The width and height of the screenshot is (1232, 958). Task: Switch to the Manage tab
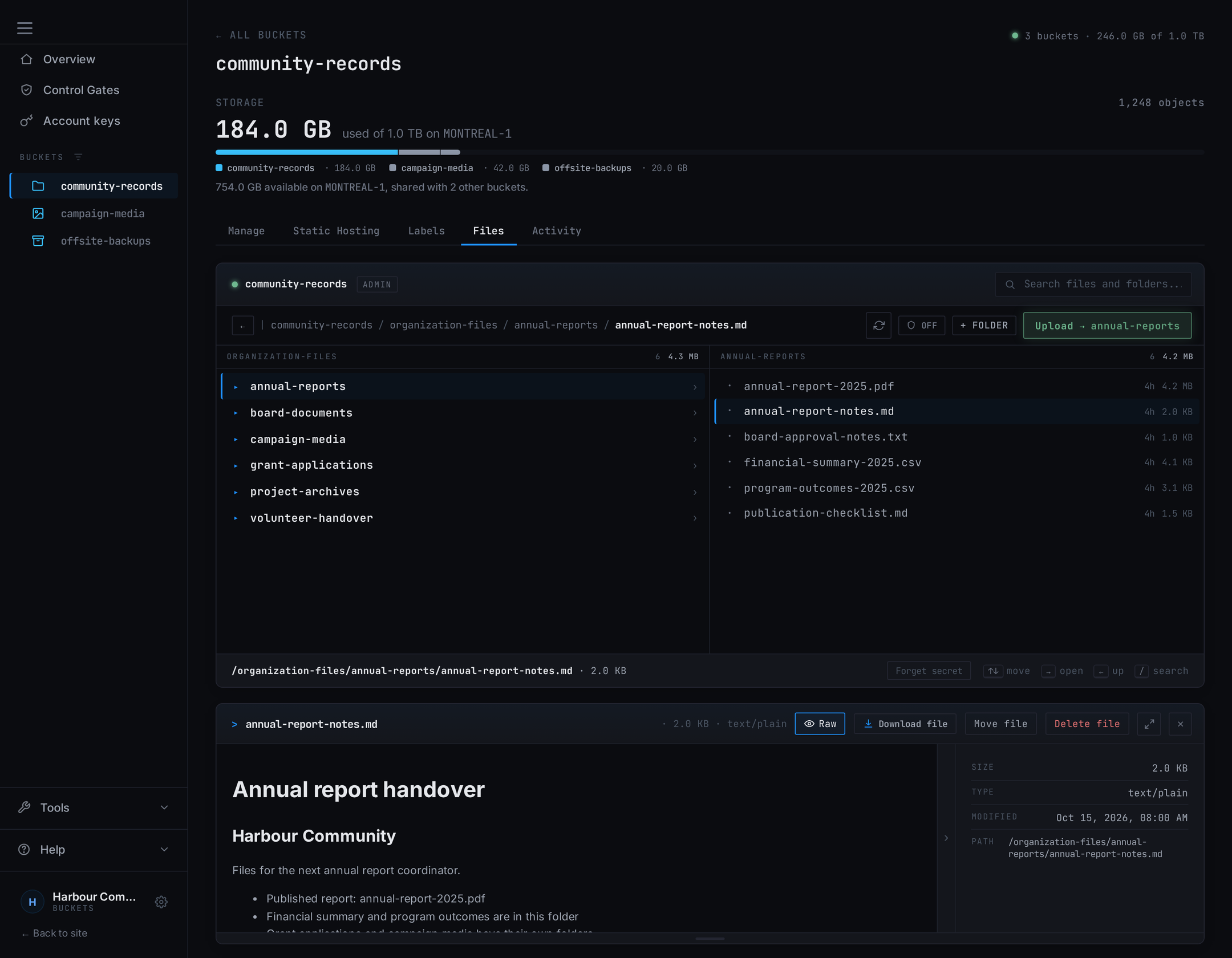246,230
